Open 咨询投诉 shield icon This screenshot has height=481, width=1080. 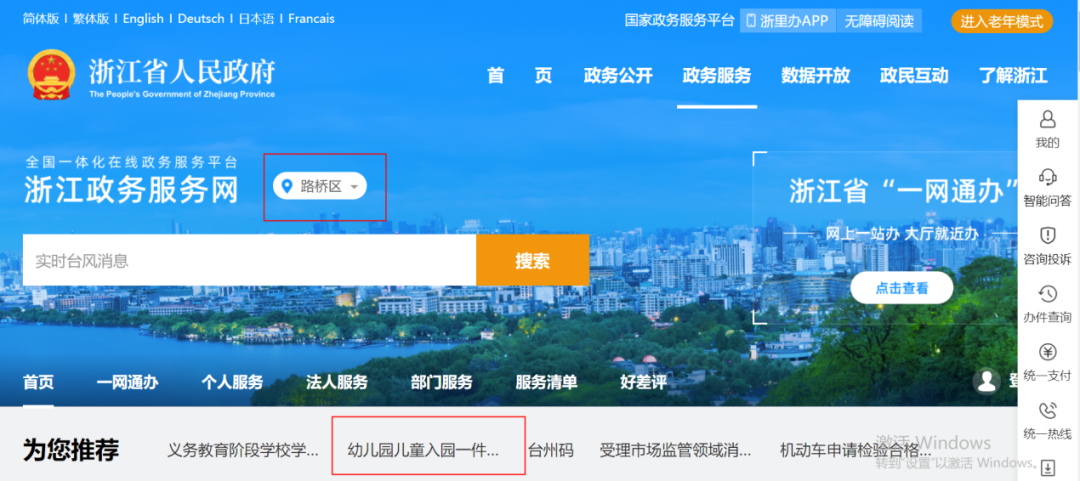[x=1047, y=236]
